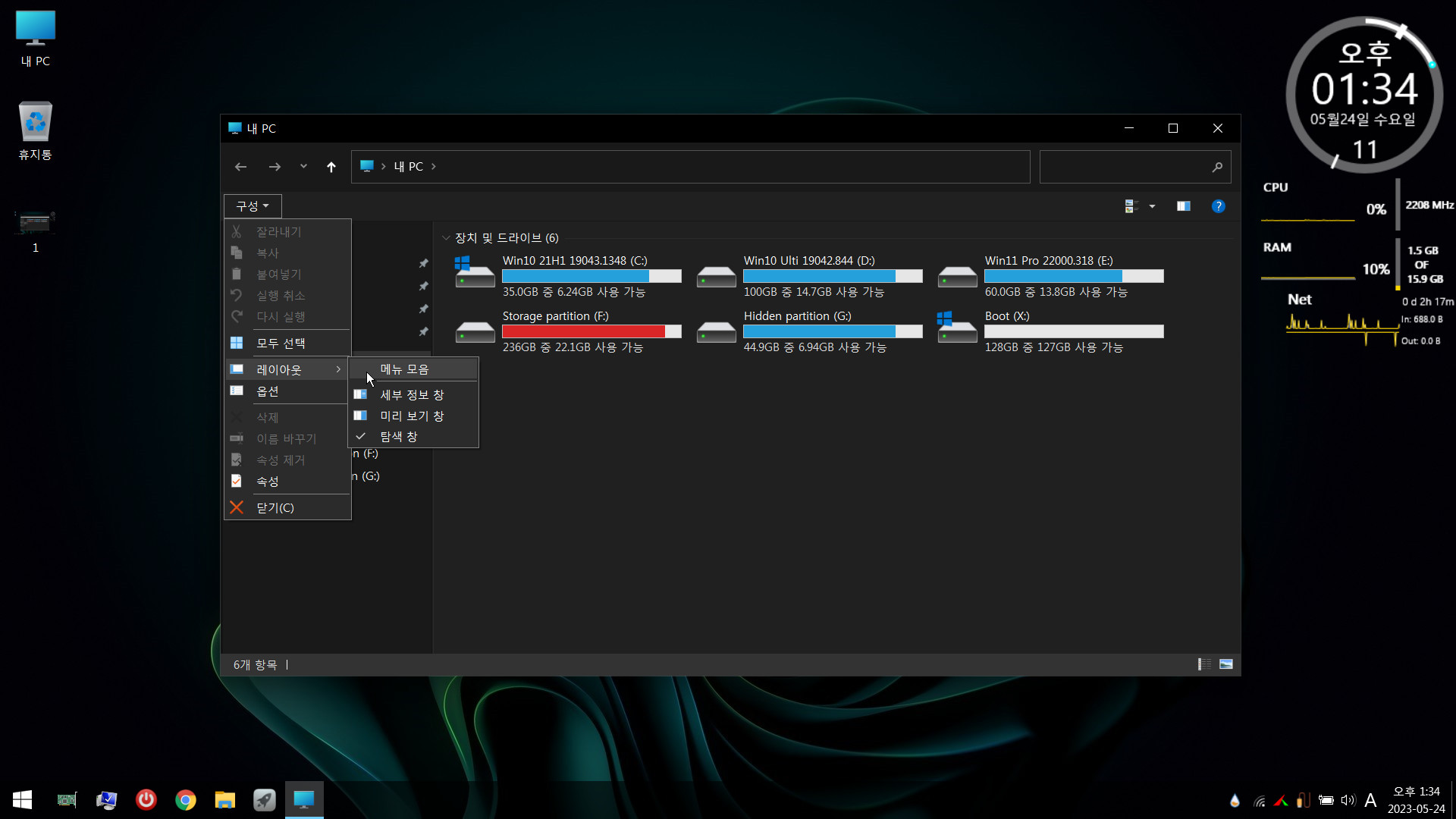1456x819 pixels.
Task: Open the 내 PC desktop icon
Action: [x=36, y=39]
